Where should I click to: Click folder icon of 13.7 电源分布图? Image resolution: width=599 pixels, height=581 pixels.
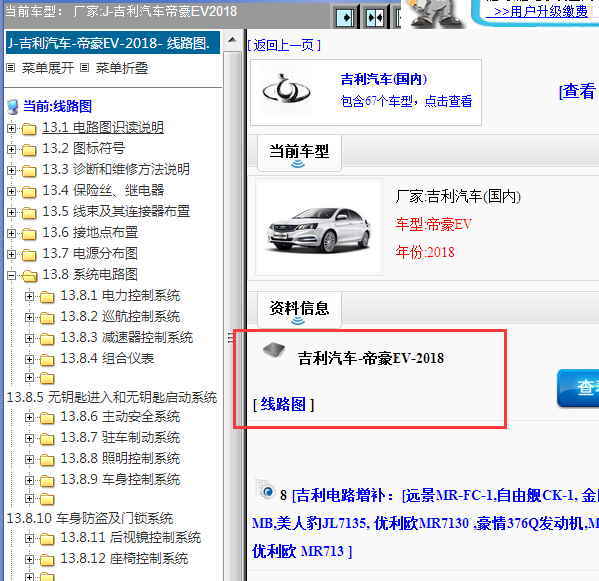(x=29, y=255)
